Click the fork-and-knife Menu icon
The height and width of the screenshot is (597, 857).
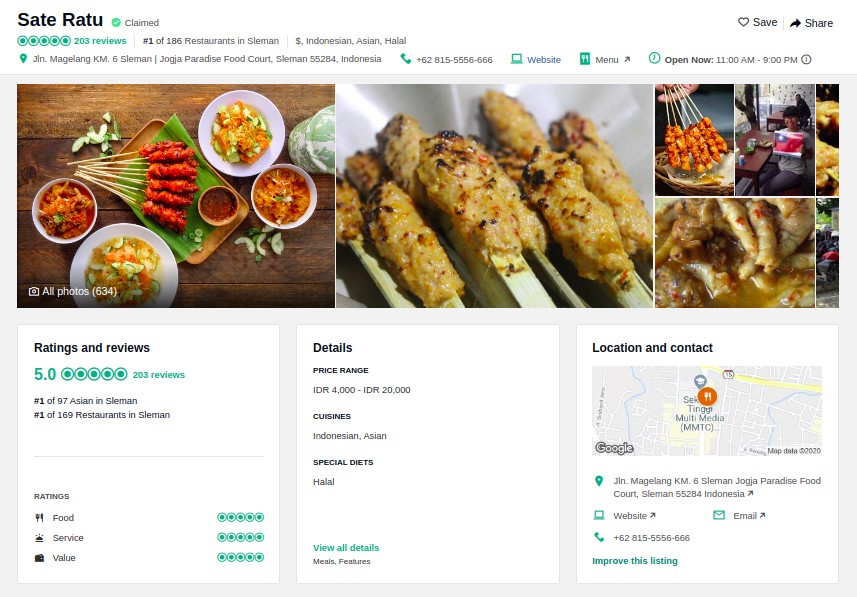pos(585,58)
